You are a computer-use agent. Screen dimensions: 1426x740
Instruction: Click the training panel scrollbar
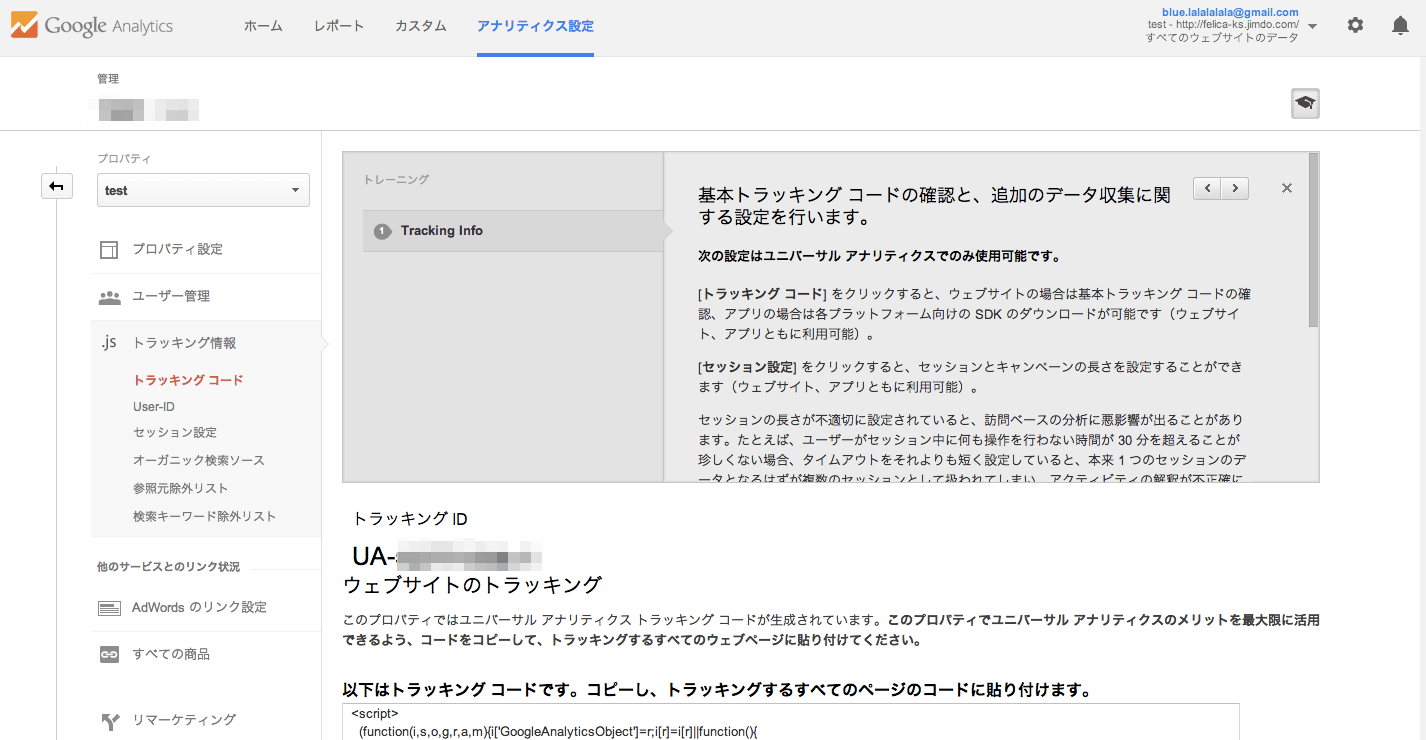point(1313,240)
